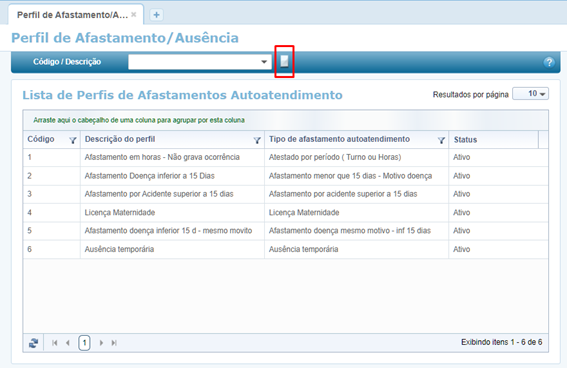Viewport: 567px width, 368px height.
Task: Click code cell 1
Action: [x=29, y=157]
